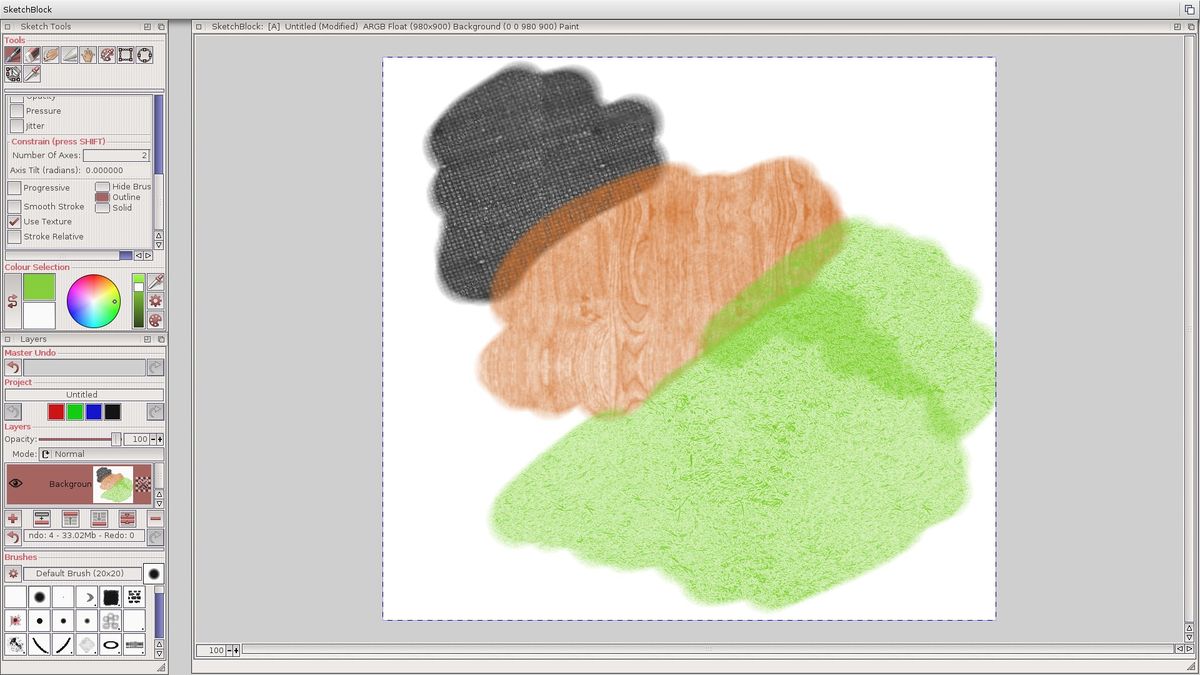Enable the Smooth Stroke checkbox
Screen dimensions: 1200x675
coord(14,207)
